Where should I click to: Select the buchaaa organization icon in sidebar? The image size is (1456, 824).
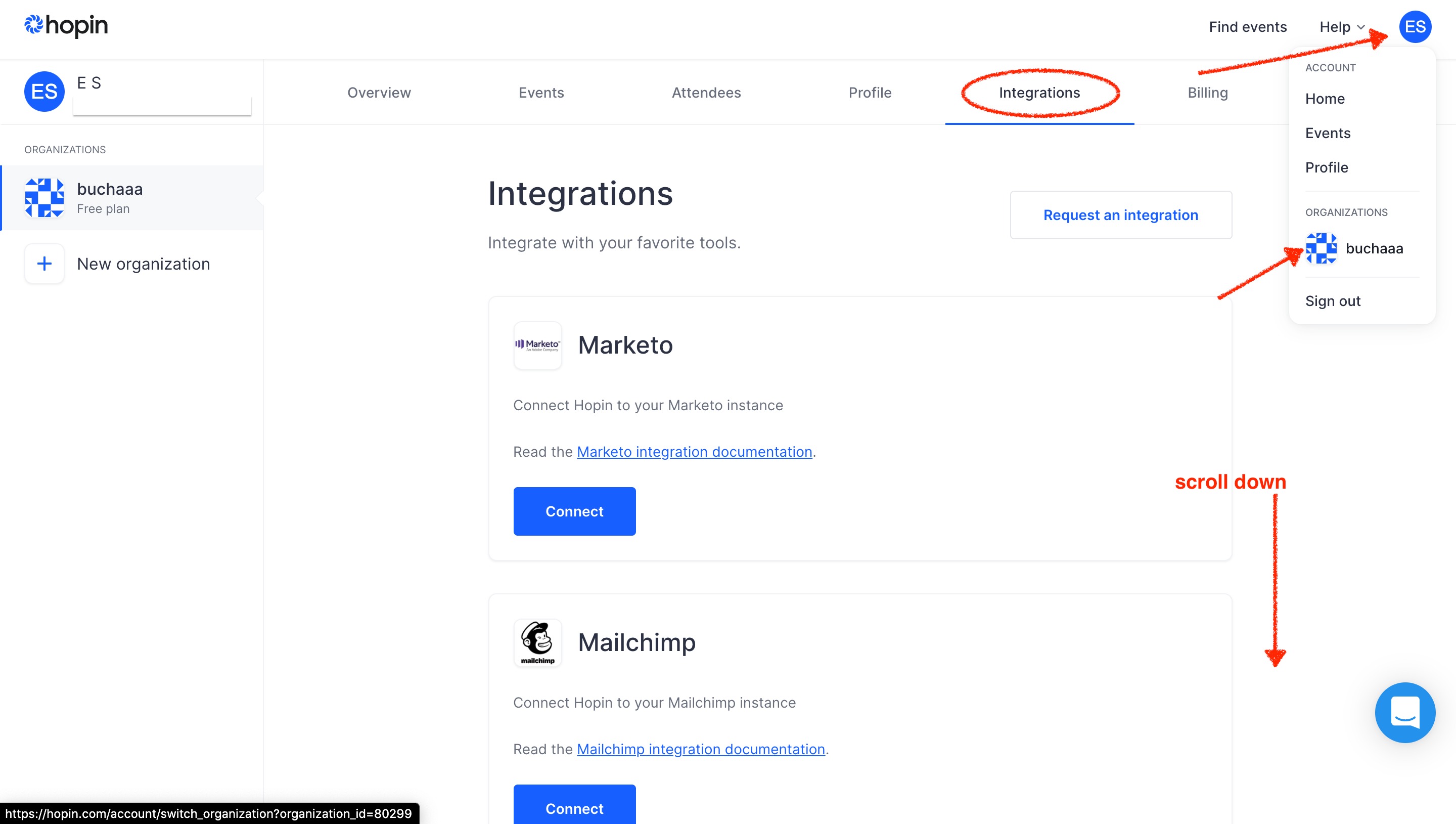(44, 197)
